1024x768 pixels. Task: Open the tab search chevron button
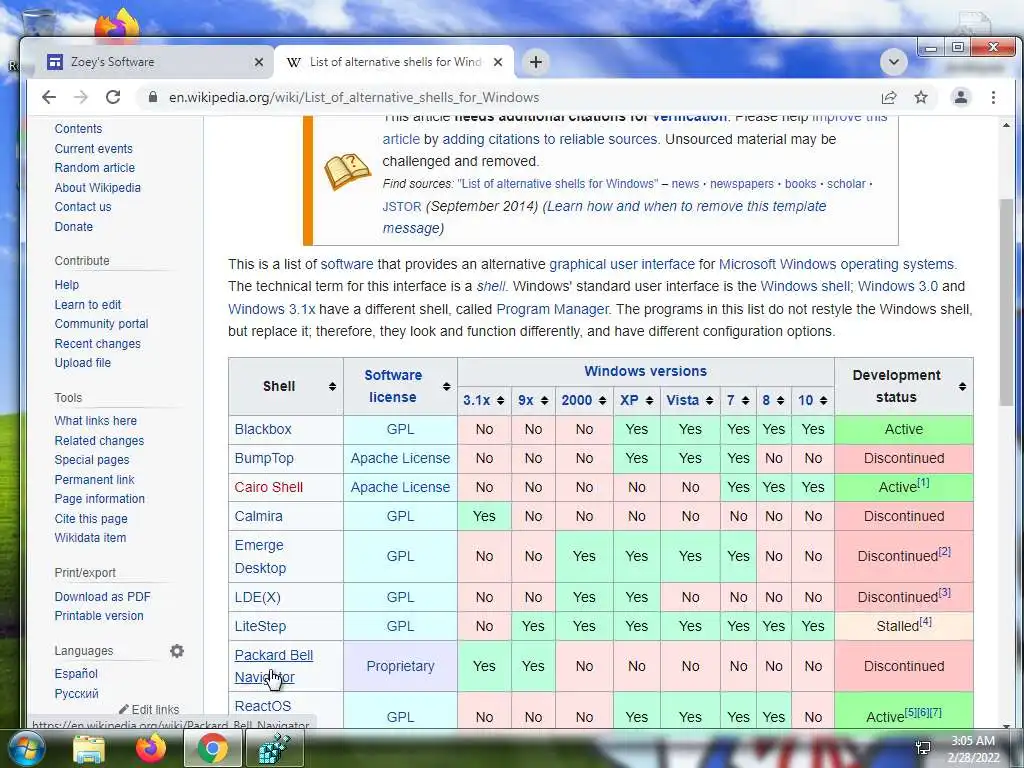[x=893, y=62]
